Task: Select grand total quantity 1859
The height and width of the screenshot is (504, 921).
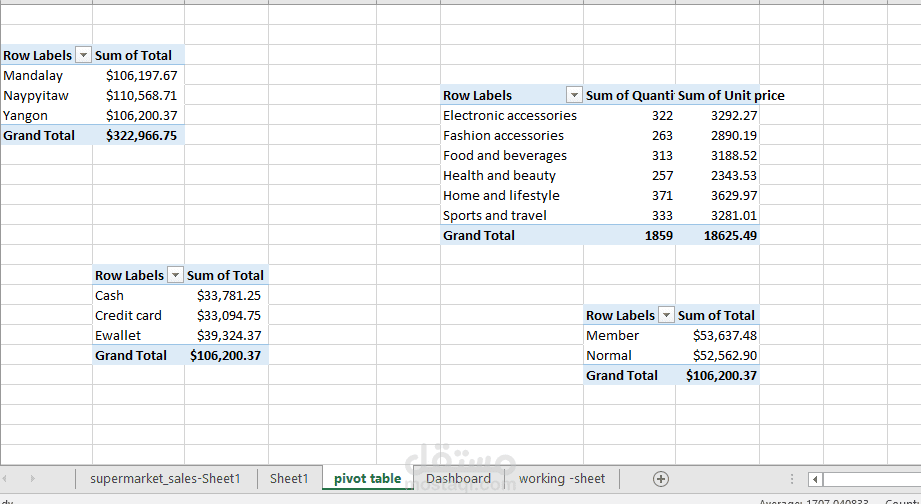Action: (630, 236)
